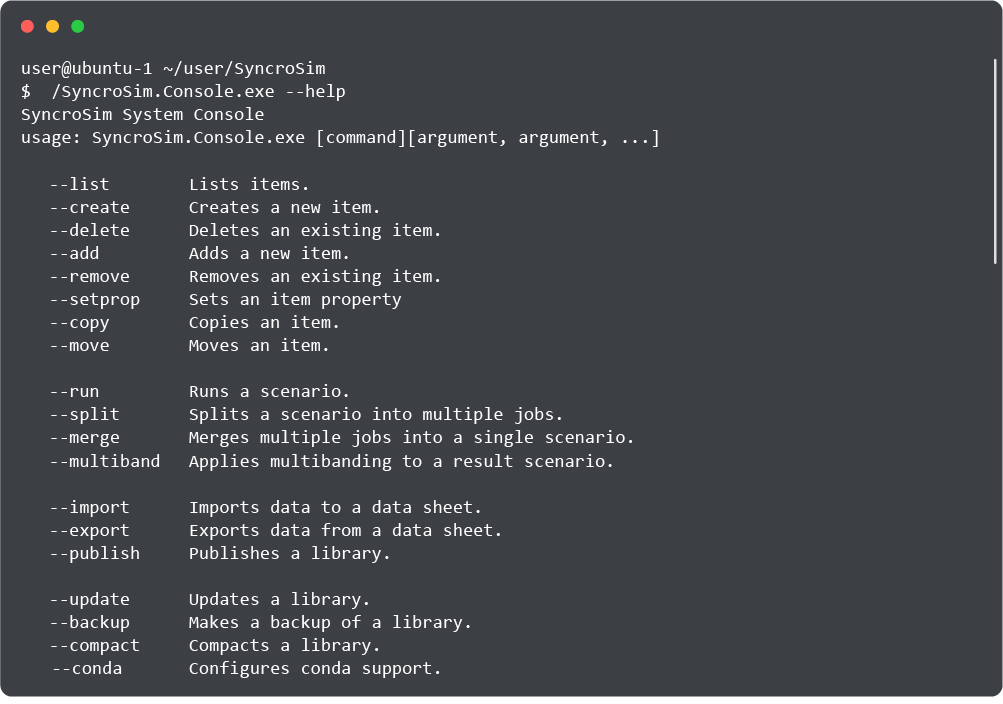Click the --import command option
The height and width of the screenshot is (704, 1003).
[x=89, y=507]
